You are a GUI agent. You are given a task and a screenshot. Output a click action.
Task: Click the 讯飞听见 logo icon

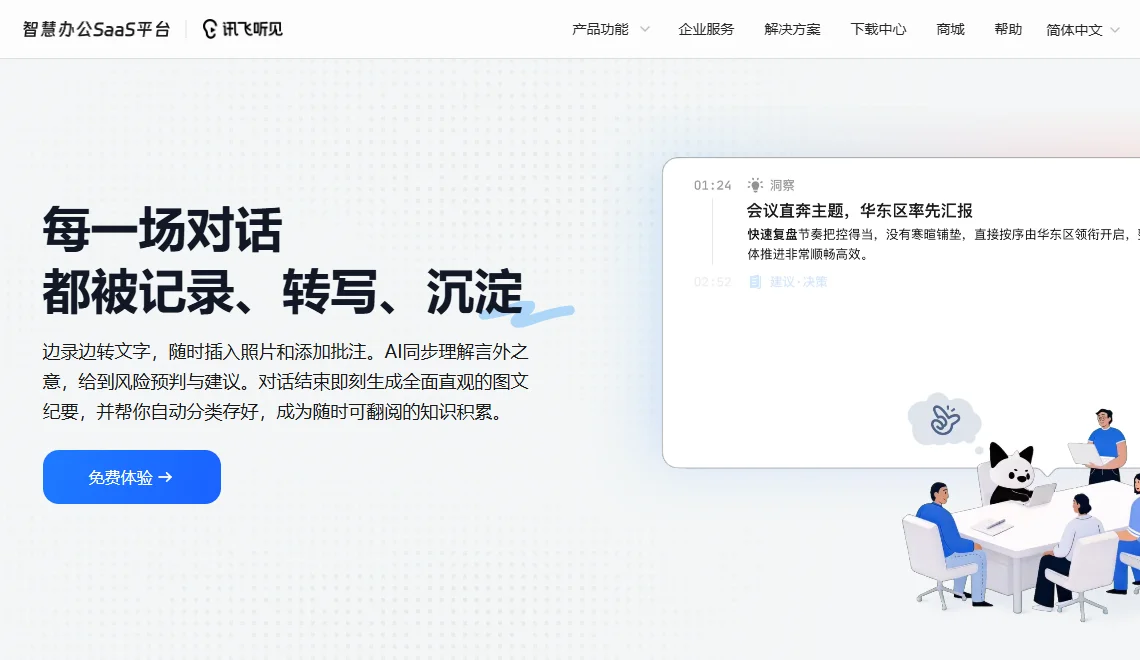click(209, 29)
